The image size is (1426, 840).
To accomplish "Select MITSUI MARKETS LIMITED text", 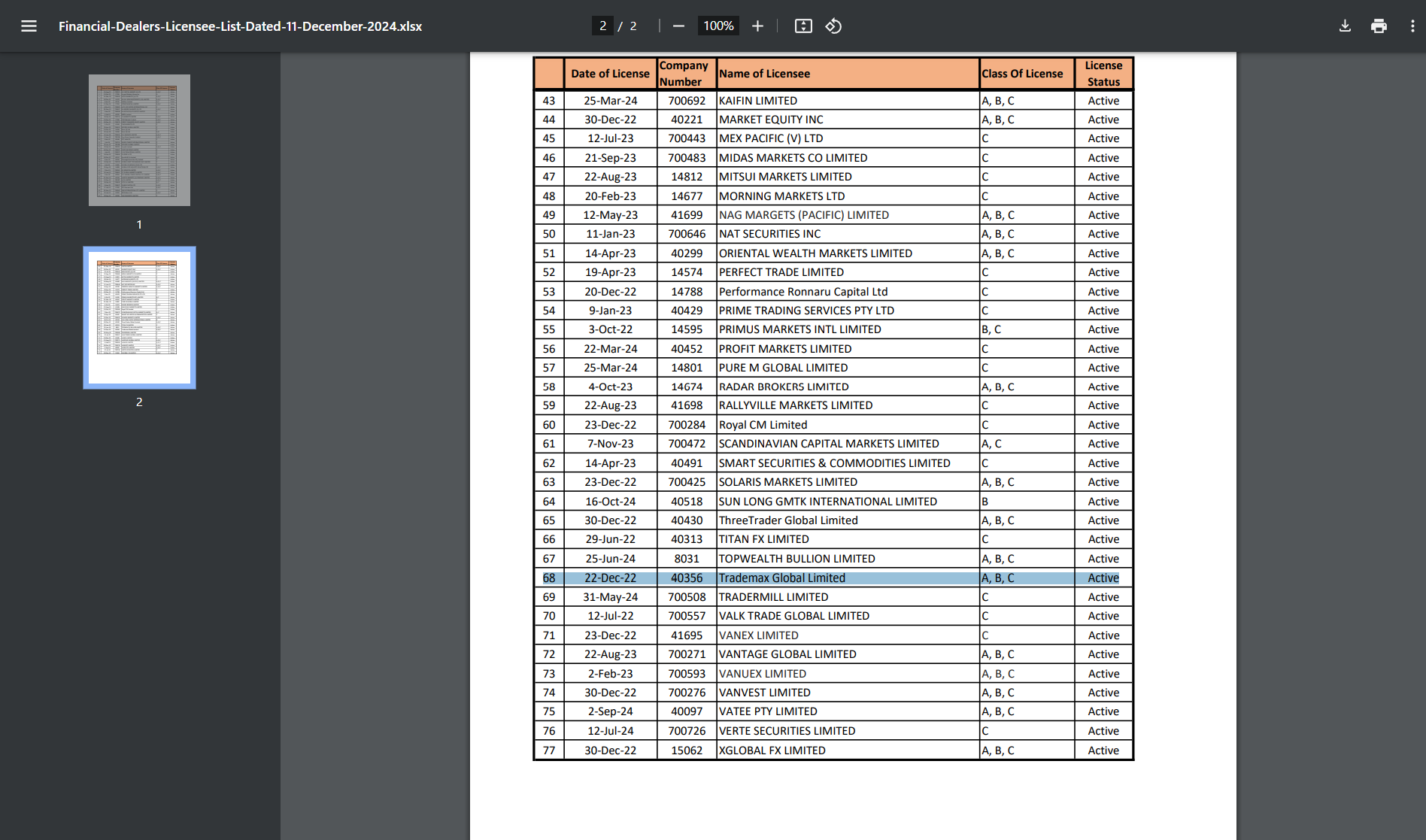I will (785, 177).
